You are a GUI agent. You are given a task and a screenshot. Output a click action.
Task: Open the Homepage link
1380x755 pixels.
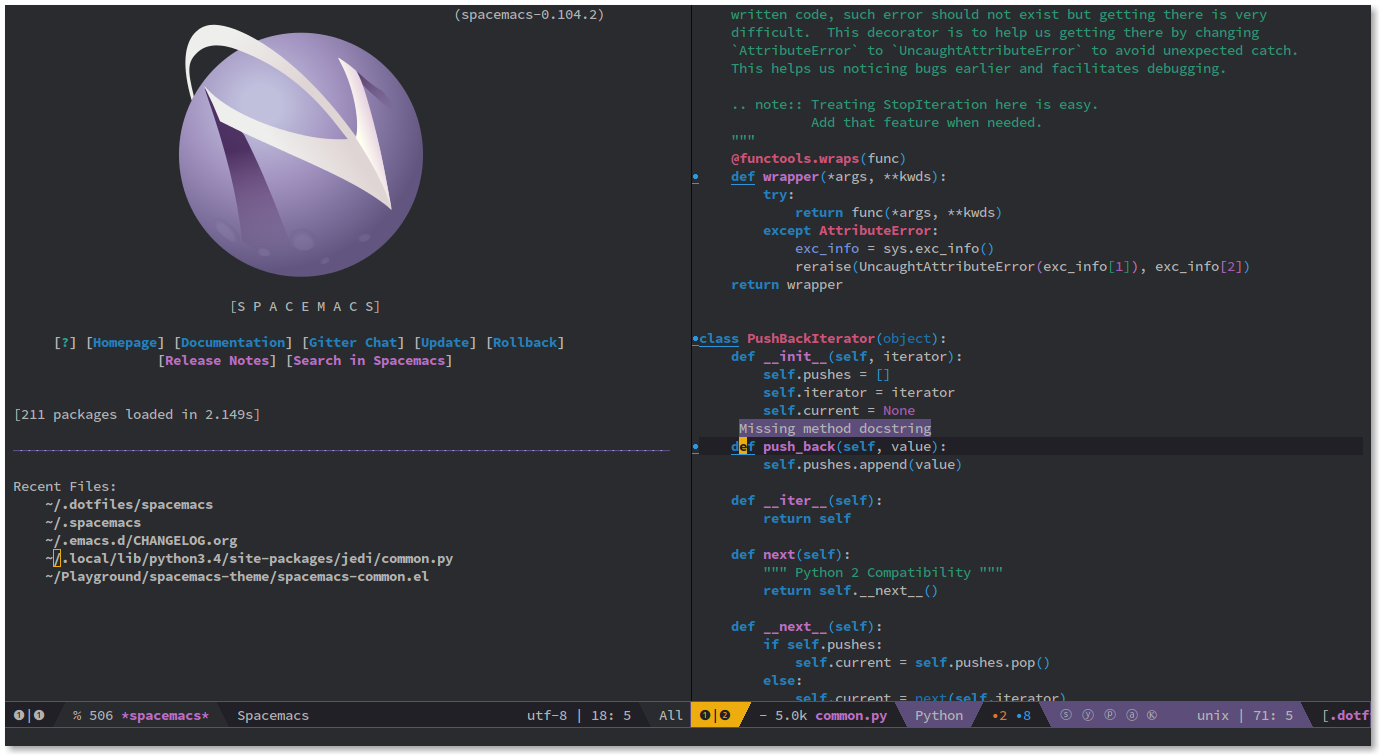coord(124,341)
